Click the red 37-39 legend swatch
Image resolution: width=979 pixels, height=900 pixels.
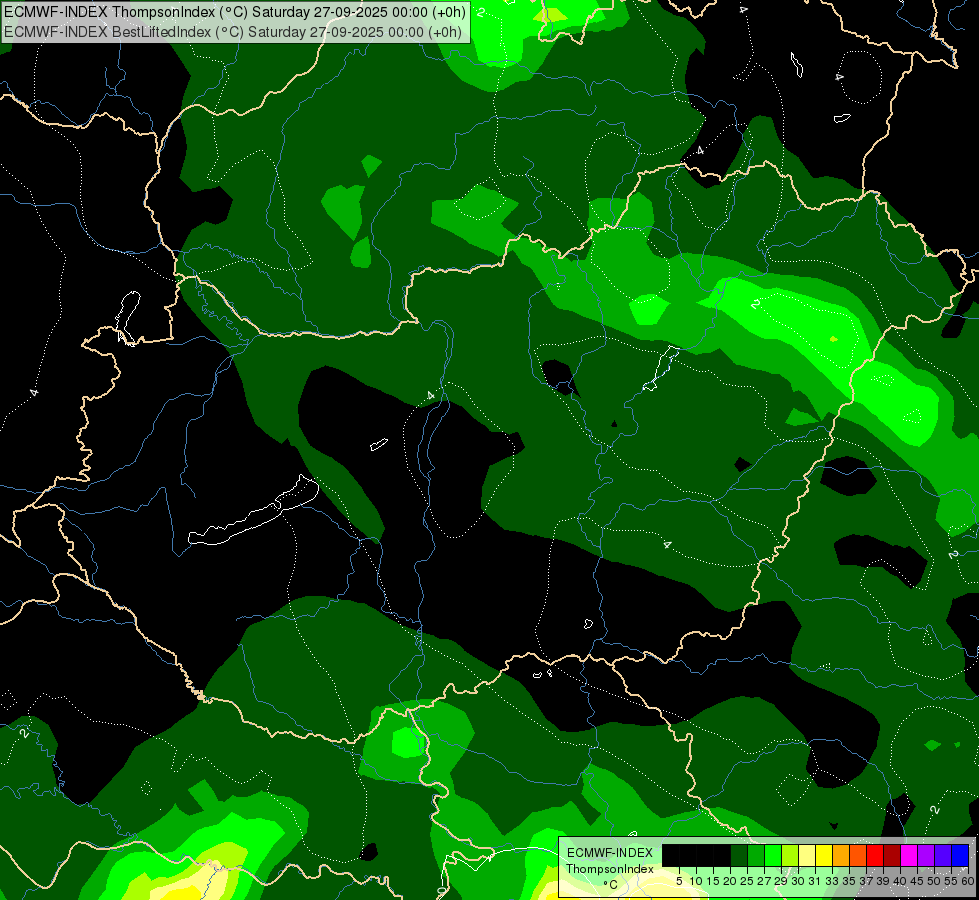click(x=875, y=856)
